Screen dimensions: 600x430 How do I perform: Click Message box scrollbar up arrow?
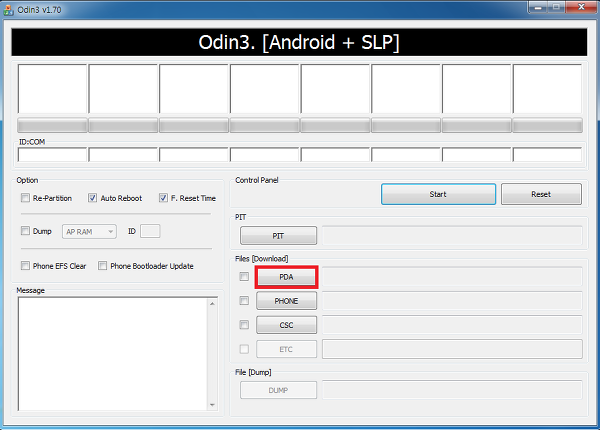(x=212, y=303)
